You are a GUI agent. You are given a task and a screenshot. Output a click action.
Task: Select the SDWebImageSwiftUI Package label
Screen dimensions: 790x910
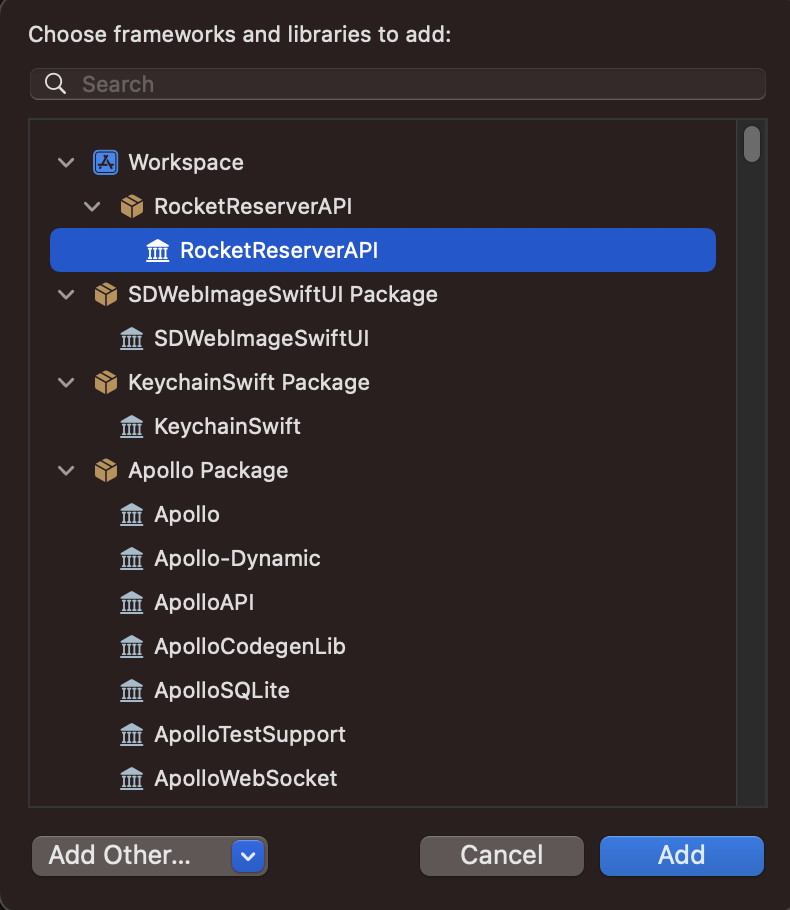coord(283,295)
